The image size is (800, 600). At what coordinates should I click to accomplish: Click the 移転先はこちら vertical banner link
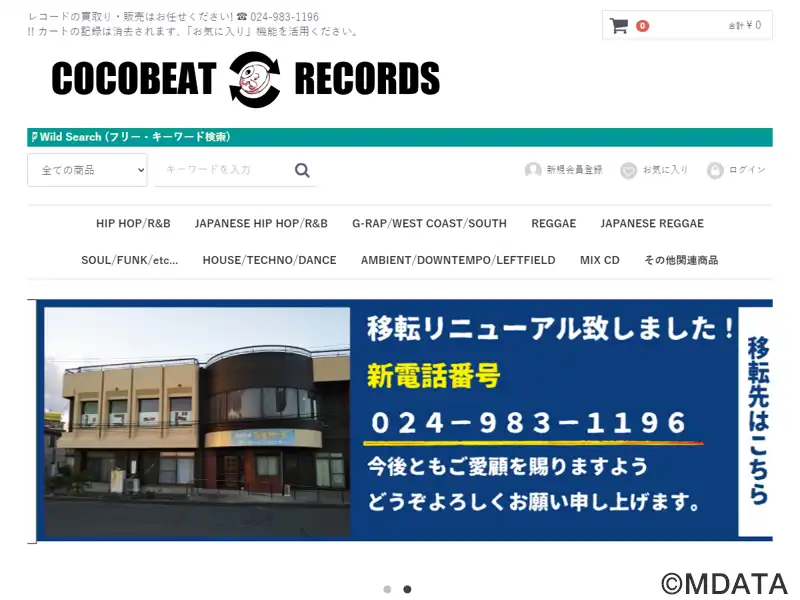pyautogui.click(x=758, y=420)
